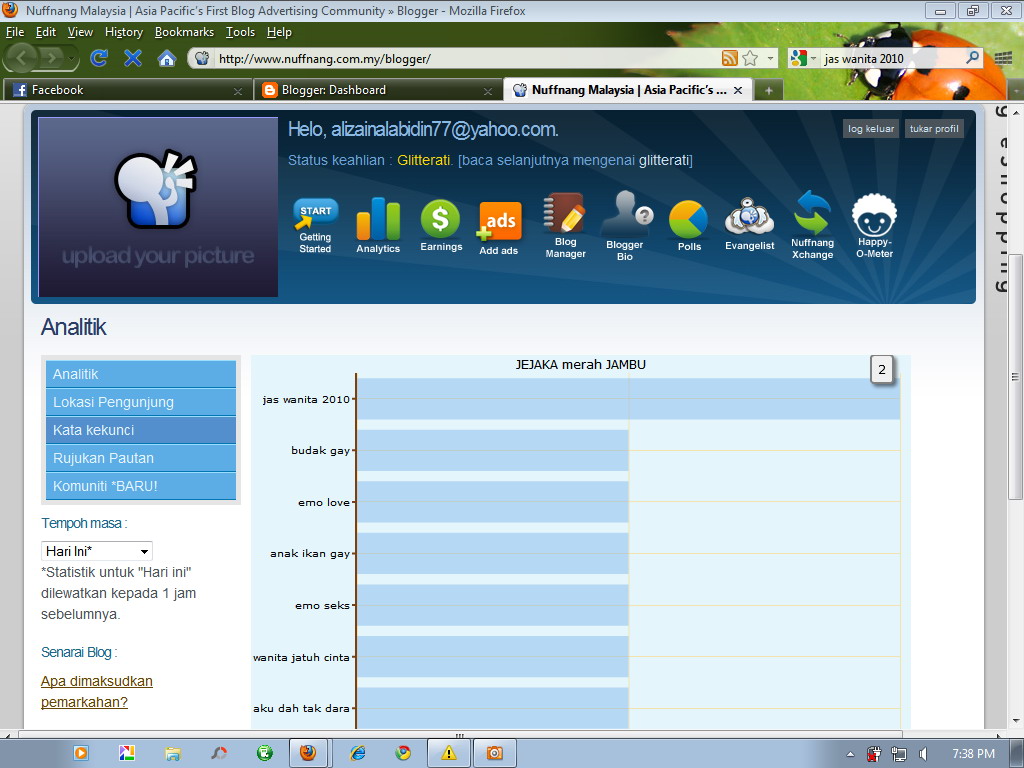The image size is (1024, 768).
Task: Select Lokasi Pengunjung in the sidebar
Action: (141, 402)
